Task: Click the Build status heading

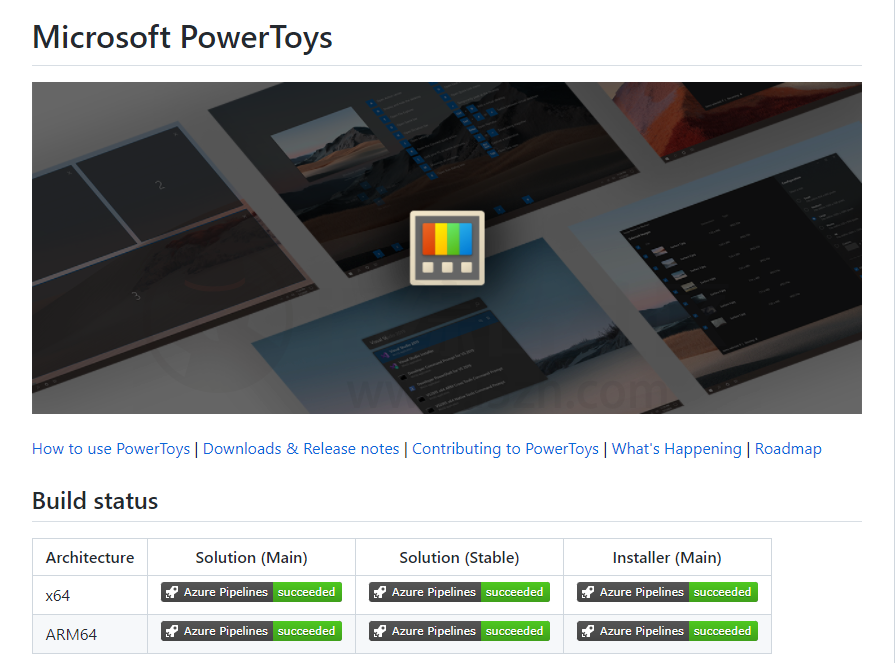Action: [95, 501]
